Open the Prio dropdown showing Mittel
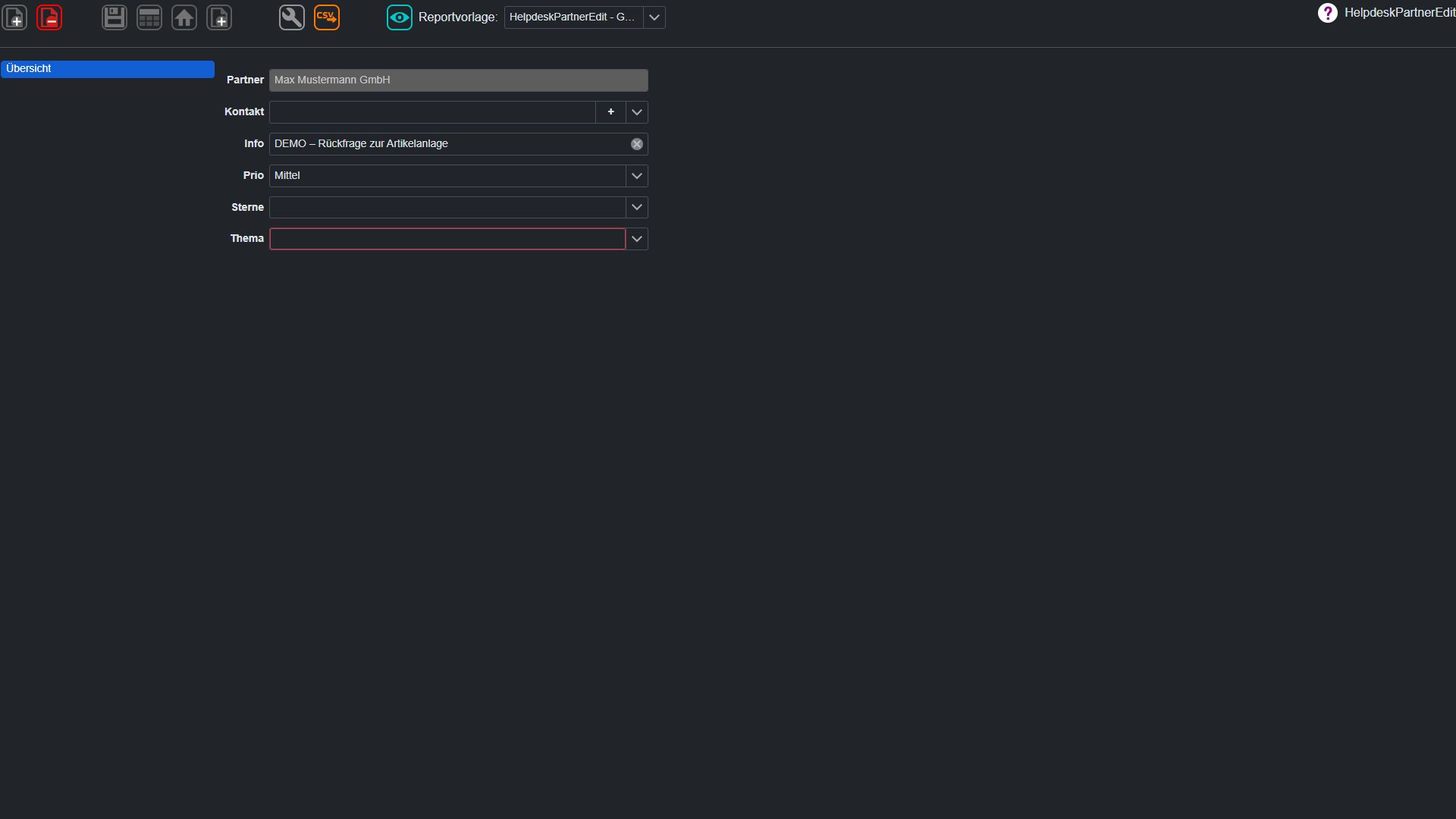 459,176
